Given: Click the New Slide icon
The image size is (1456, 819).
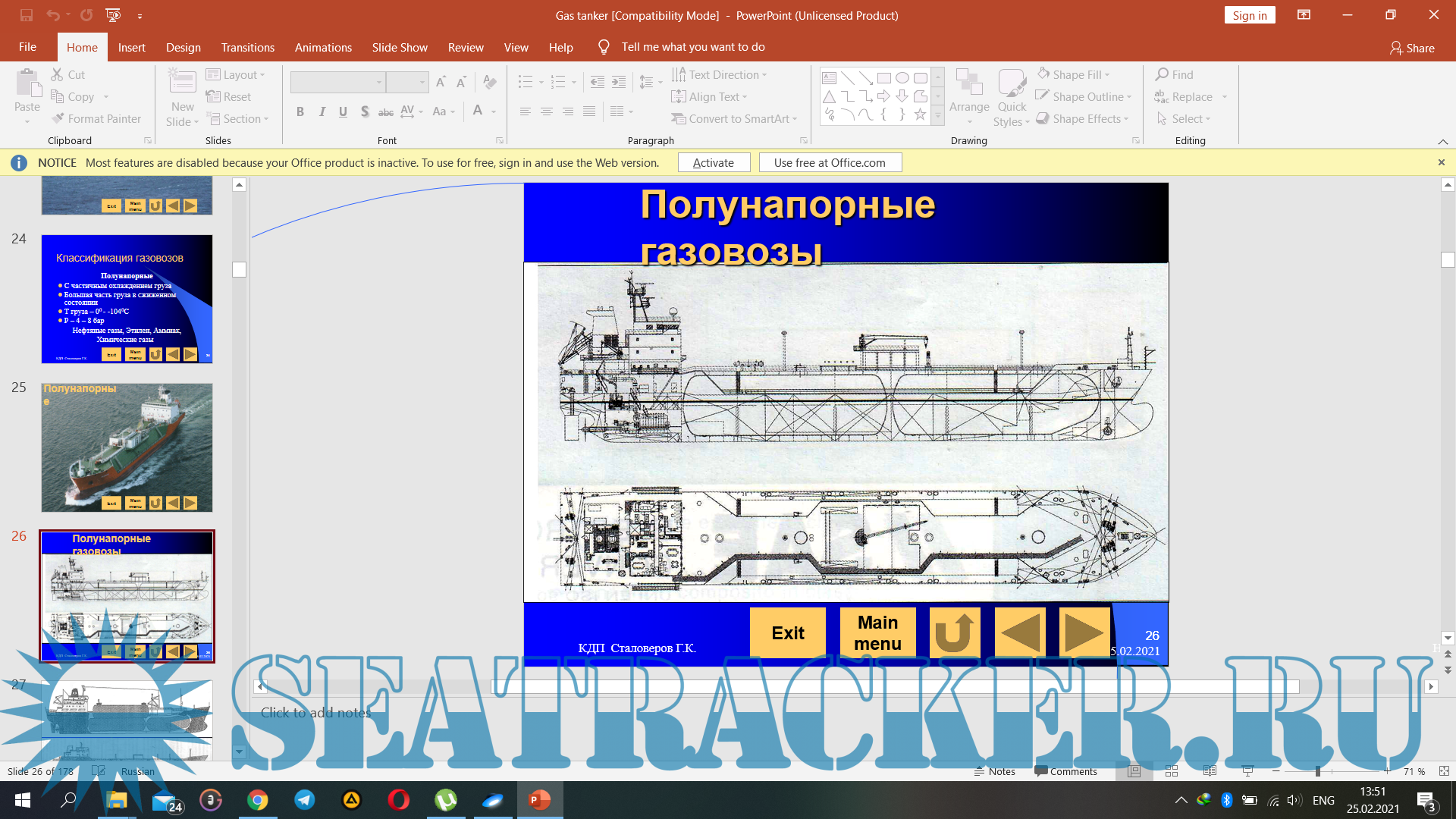Looking at the screenshot, I should pos(182,82).
